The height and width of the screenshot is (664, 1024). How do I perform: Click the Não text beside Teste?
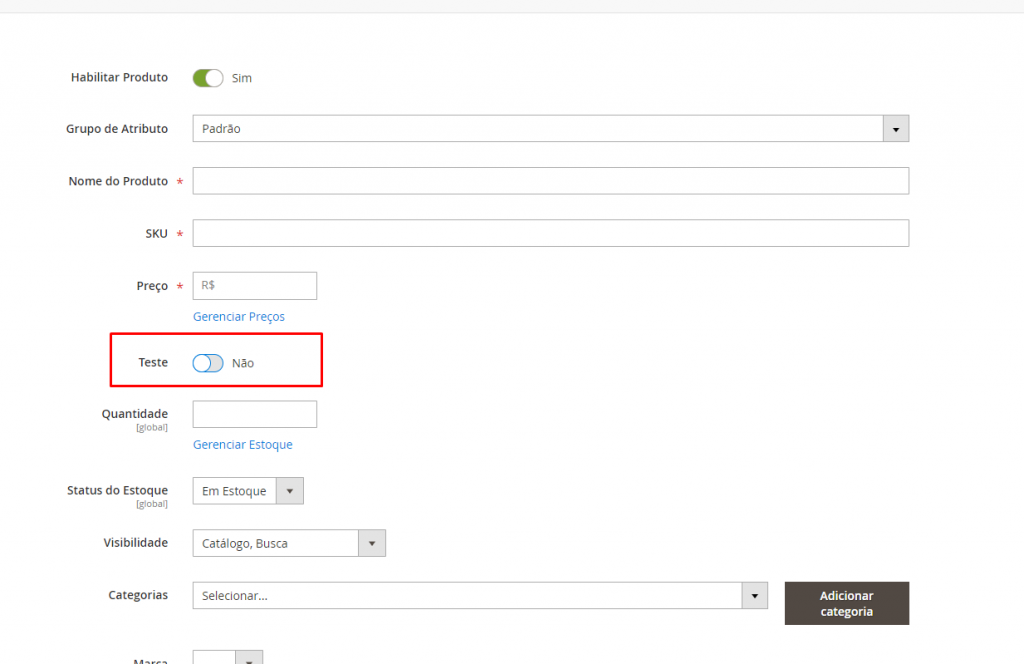point(243,363)
